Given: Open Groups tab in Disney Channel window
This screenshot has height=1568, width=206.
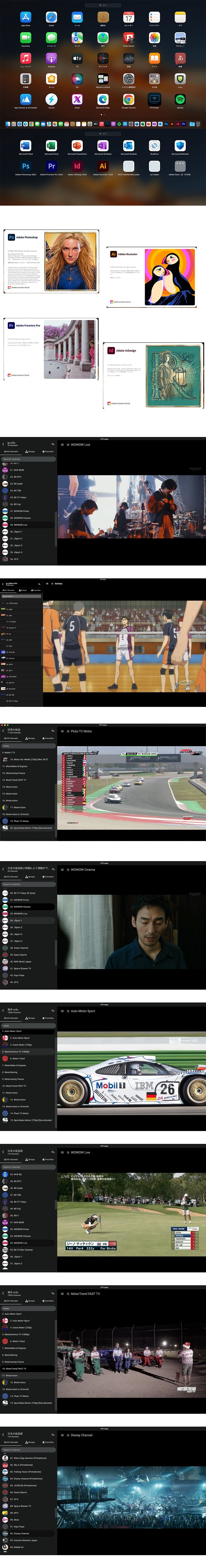Looking at the screenshot, I should tap(30, 1442).
